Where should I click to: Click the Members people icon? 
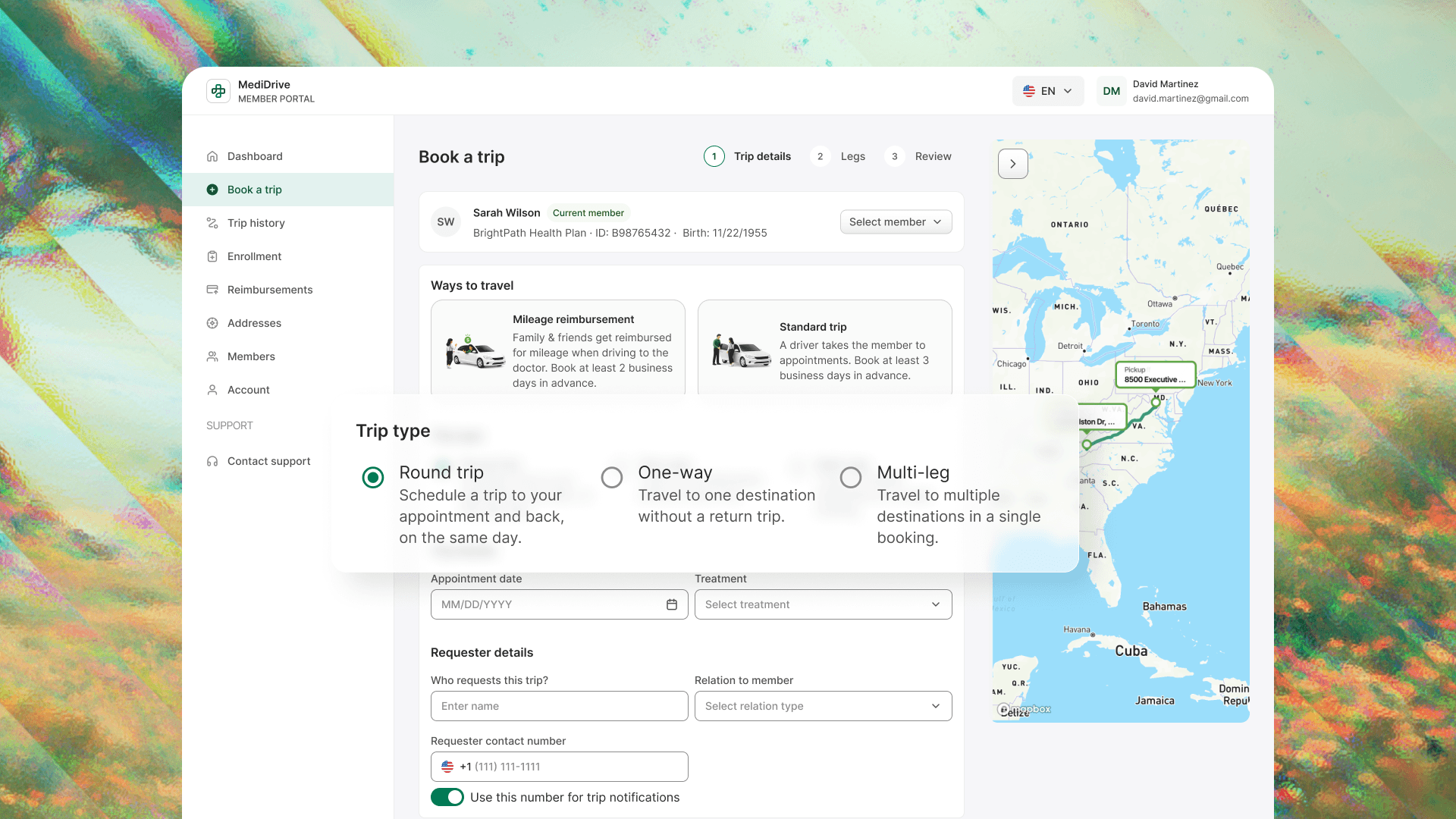[x=212, y=356]
